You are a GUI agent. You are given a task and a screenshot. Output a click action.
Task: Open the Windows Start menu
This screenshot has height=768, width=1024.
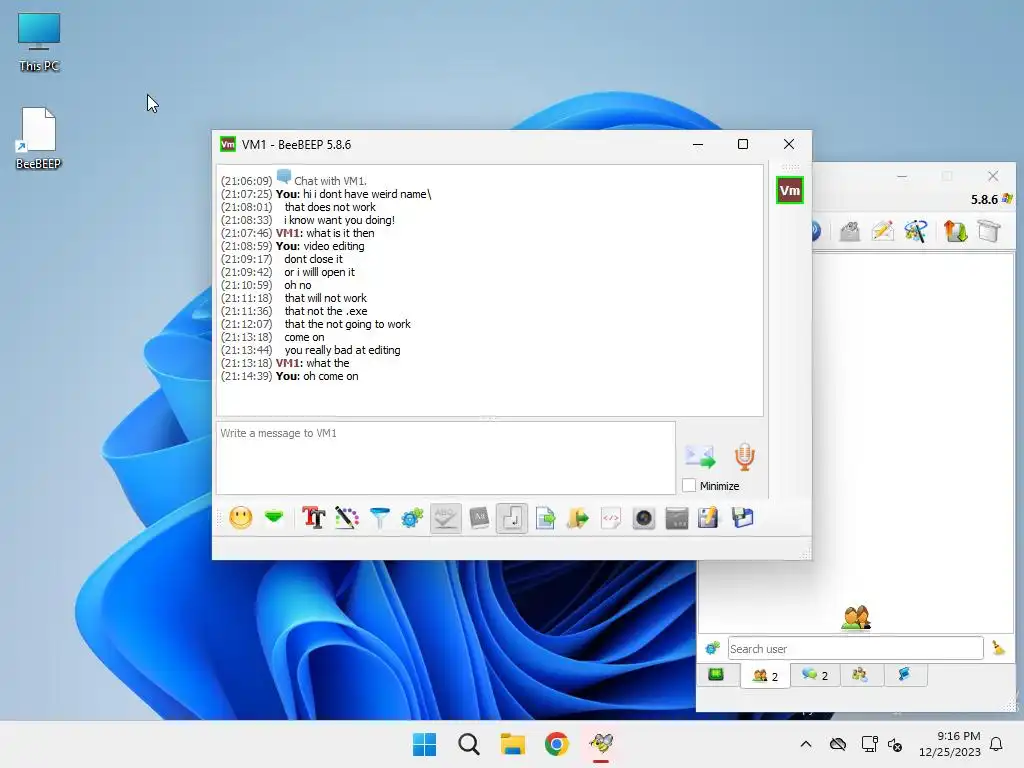tap(424, 744)
